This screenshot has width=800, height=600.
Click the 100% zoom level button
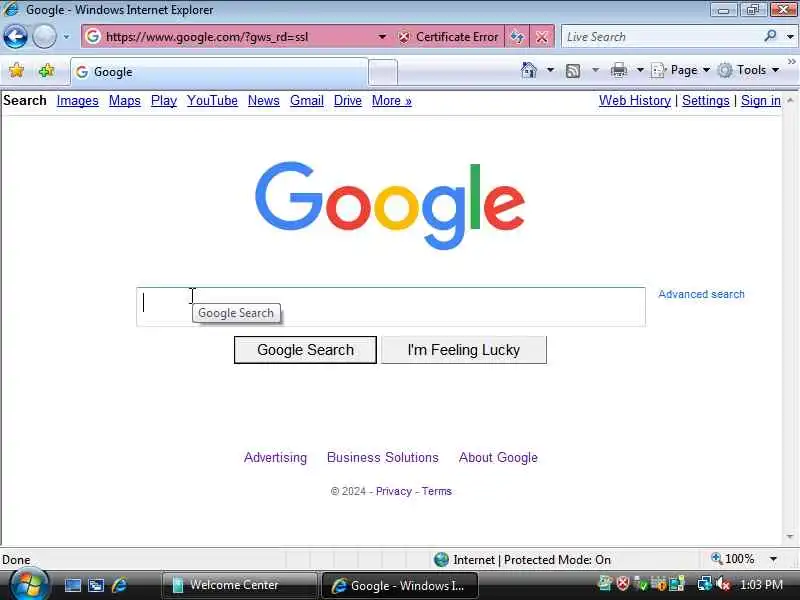point(733,559)
